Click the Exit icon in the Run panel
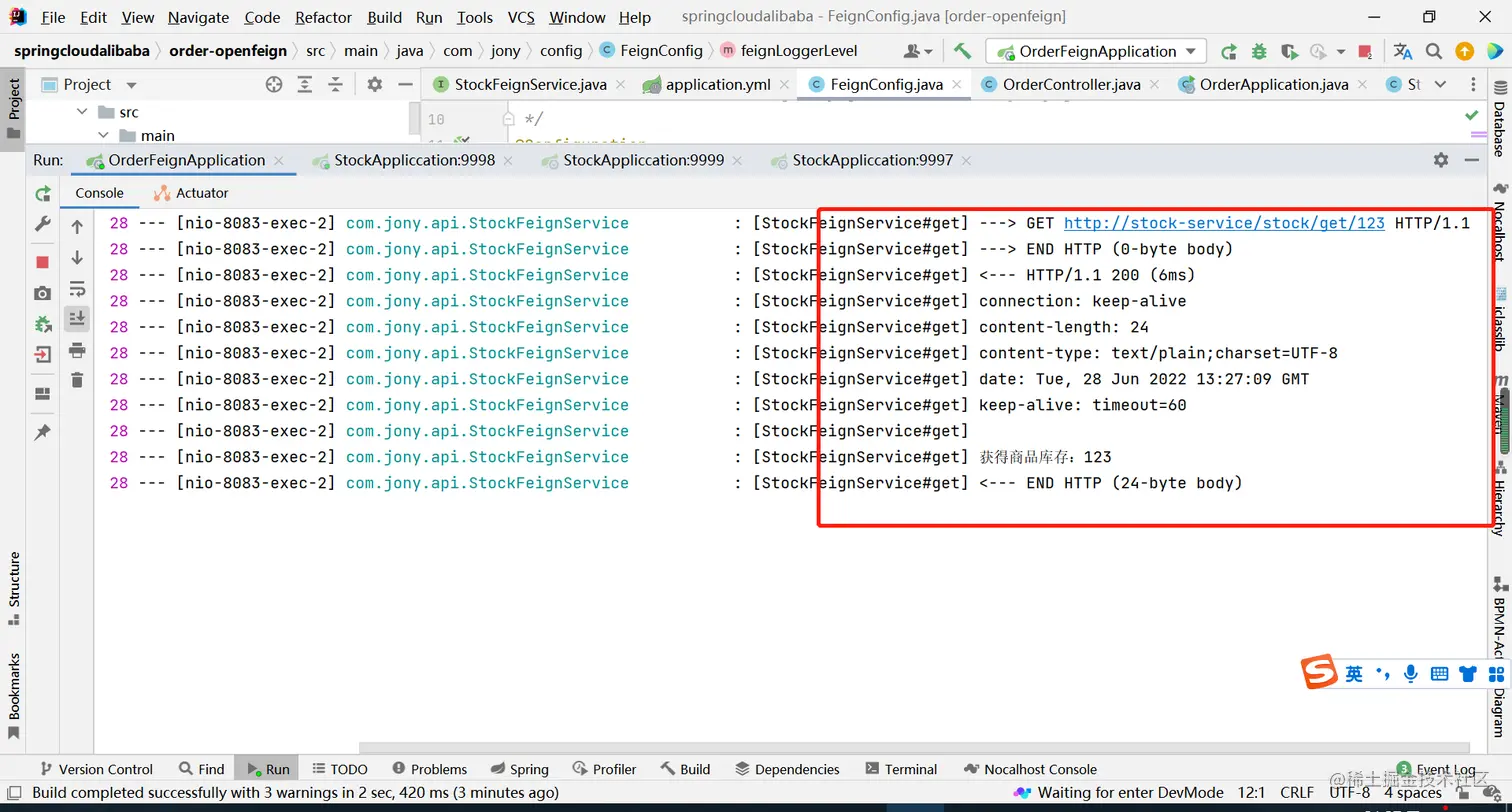Image resolution: width=1512 pixels, height=812 pixels. pyautogui.click(x=42, y=354)
